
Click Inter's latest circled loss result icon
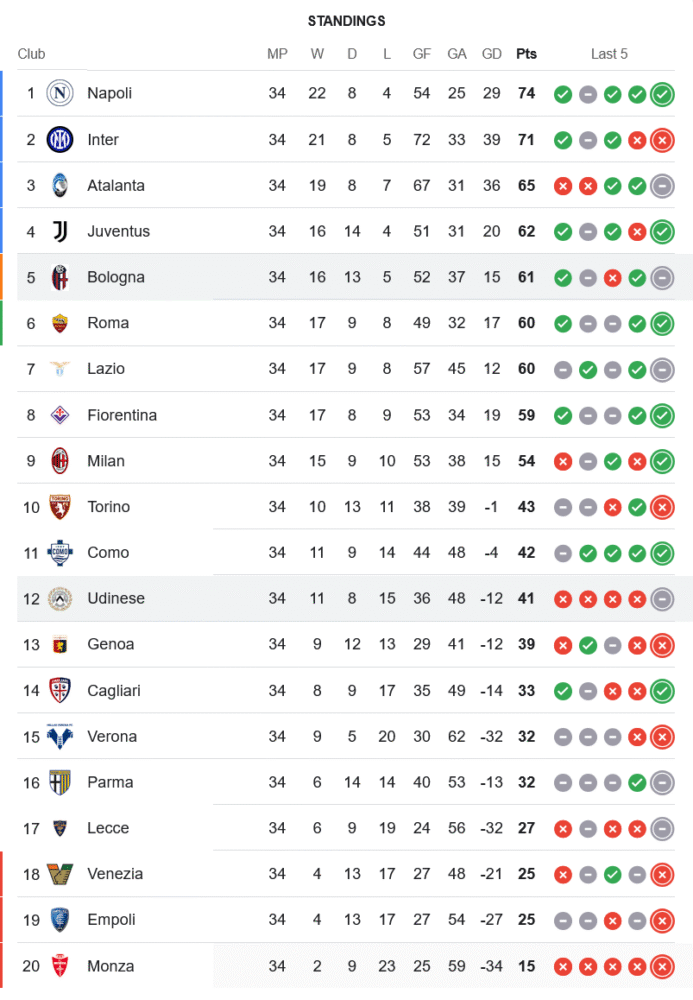click(x=661, y=140)
